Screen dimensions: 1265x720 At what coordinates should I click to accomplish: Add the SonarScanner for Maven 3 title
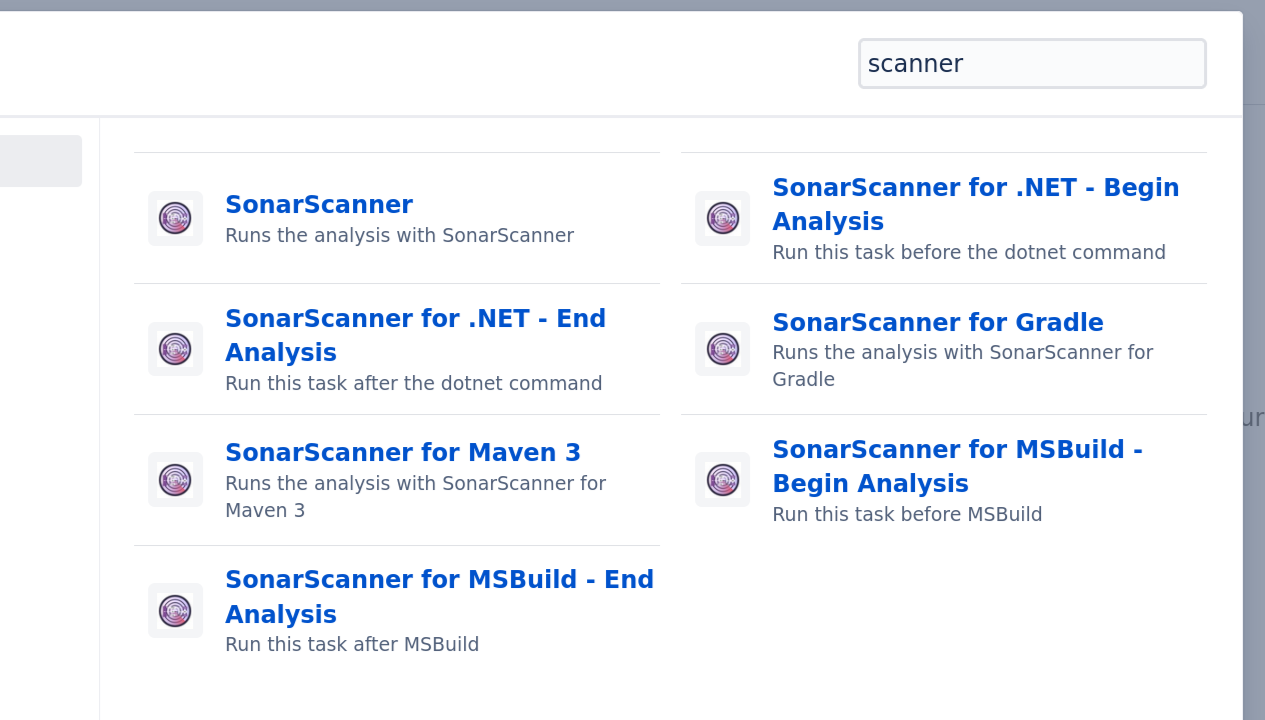coord(402,453)
